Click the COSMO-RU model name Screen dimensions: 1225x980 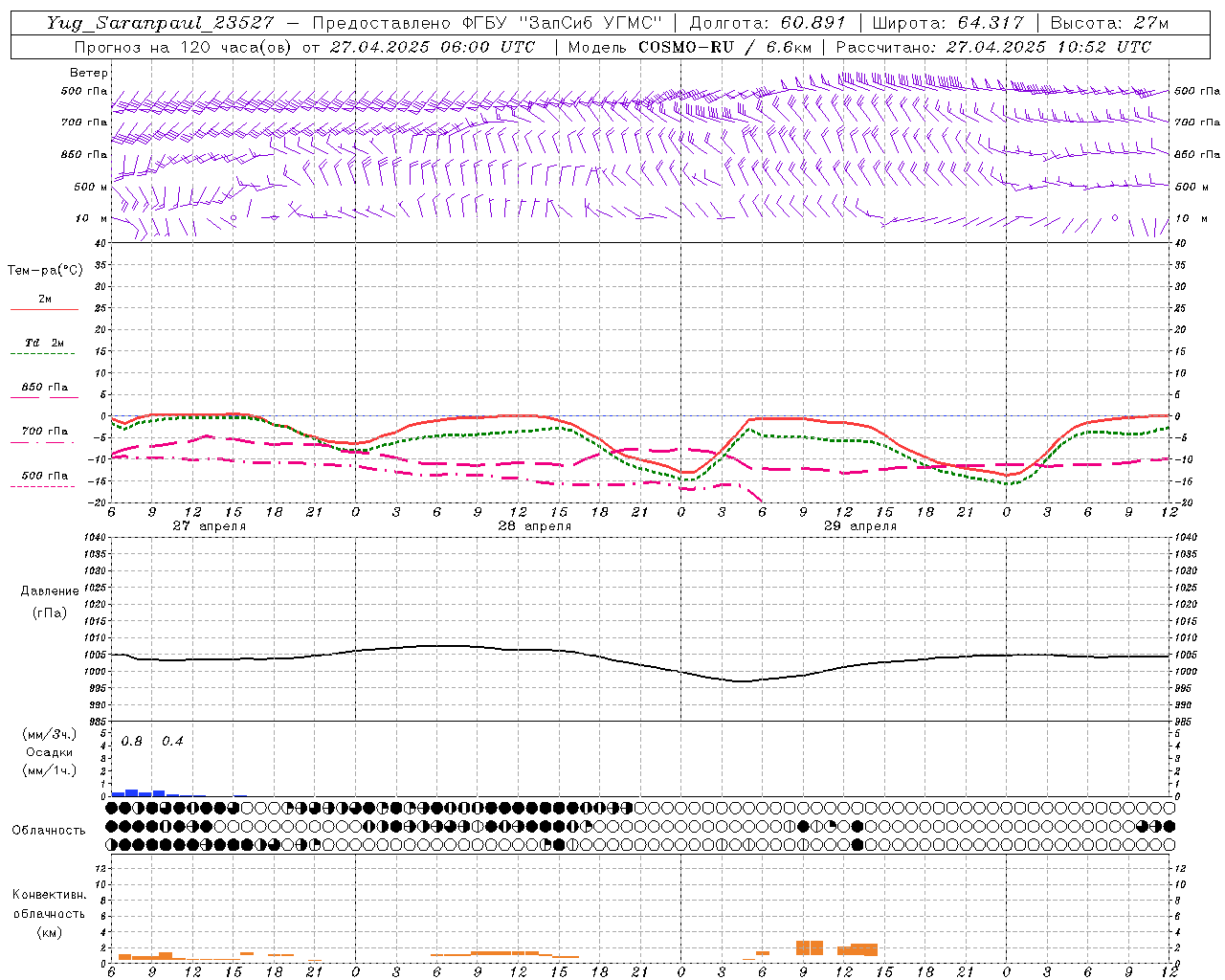pos(686,47)
